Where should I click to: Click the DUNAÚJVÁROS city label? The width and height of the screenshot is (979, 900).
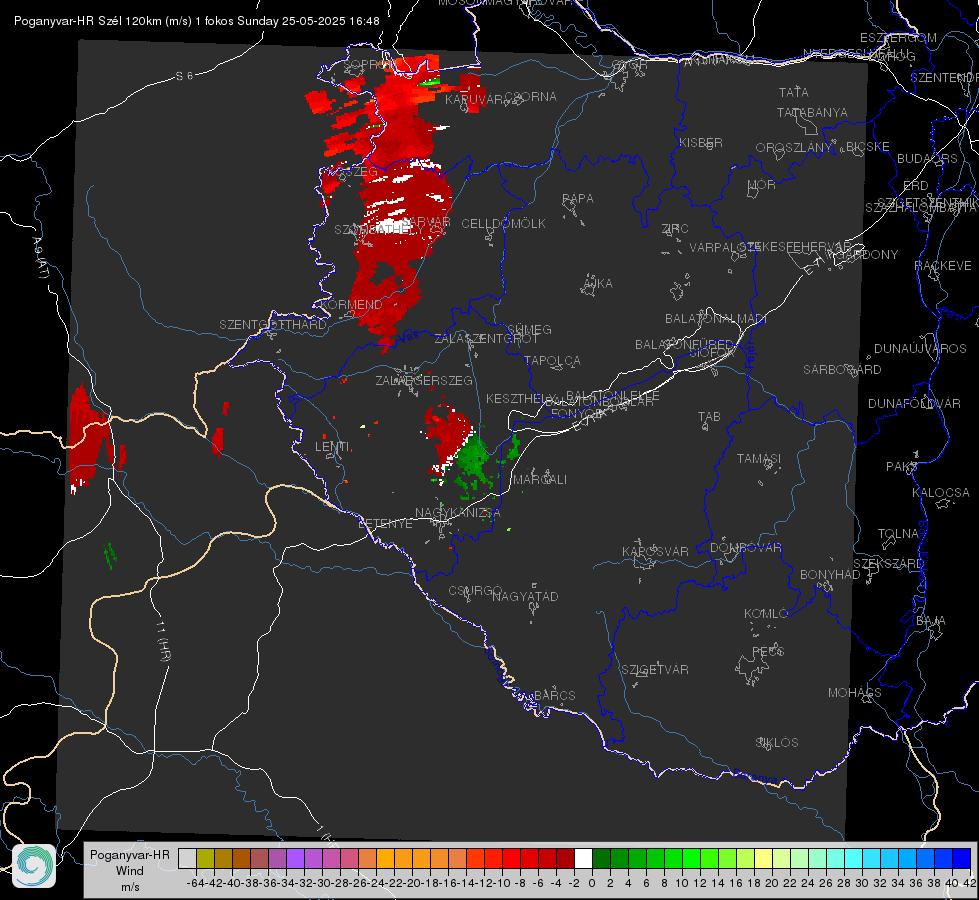[x=920, y=349]
